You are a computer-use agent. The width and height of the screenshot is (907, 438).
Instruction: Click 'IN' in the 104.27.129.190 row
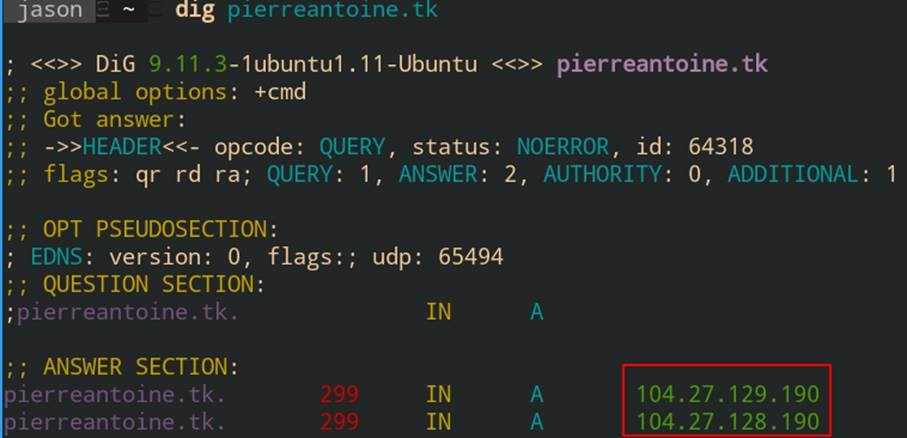pos(438,395)
